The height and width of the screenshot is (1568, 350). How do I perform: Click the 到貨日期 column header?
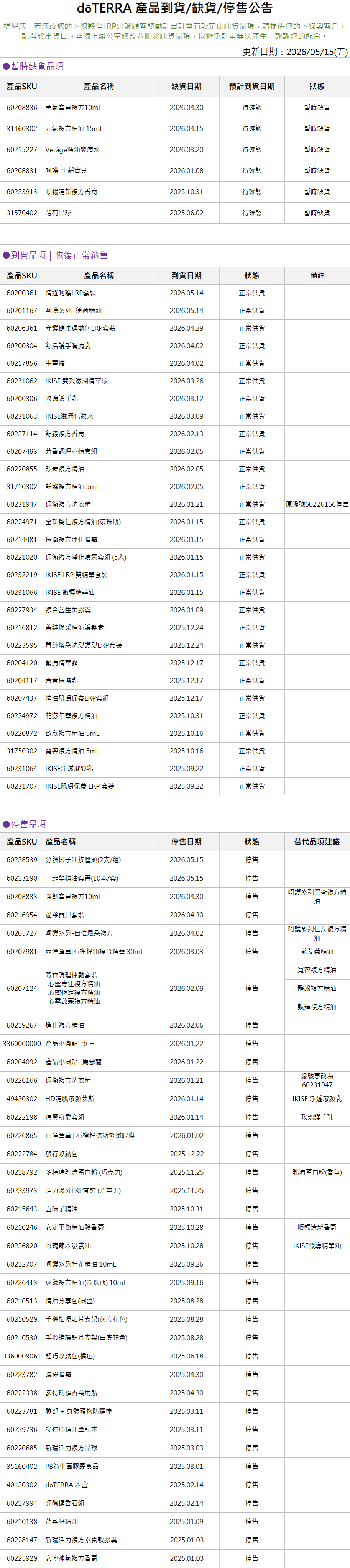[187, 276]
